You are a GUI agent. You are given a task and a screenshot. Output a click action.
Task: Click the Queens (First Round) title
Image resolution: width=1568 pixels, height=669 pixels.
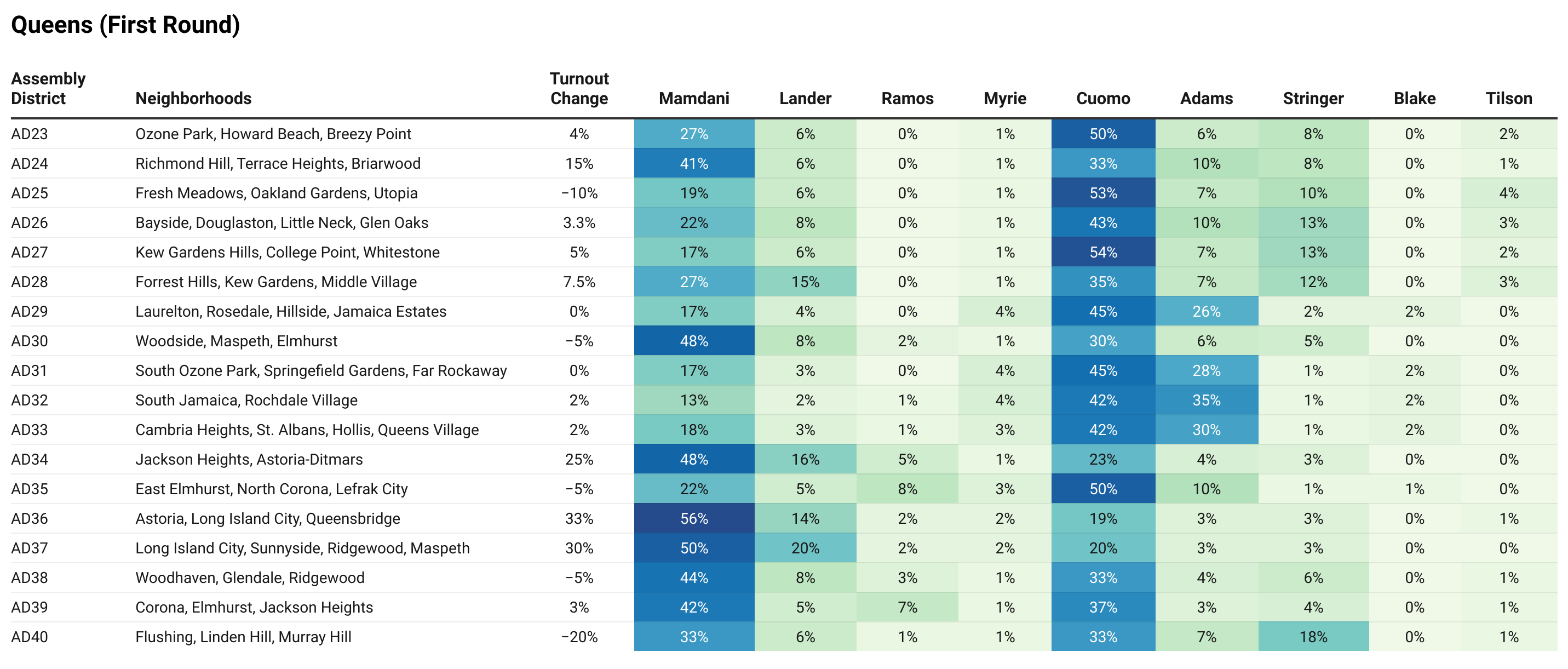[125, 25]
